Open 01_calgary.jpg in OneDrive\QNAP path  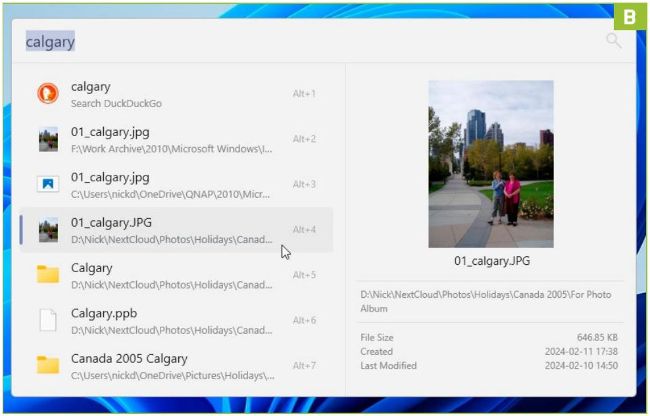(176, 185)
